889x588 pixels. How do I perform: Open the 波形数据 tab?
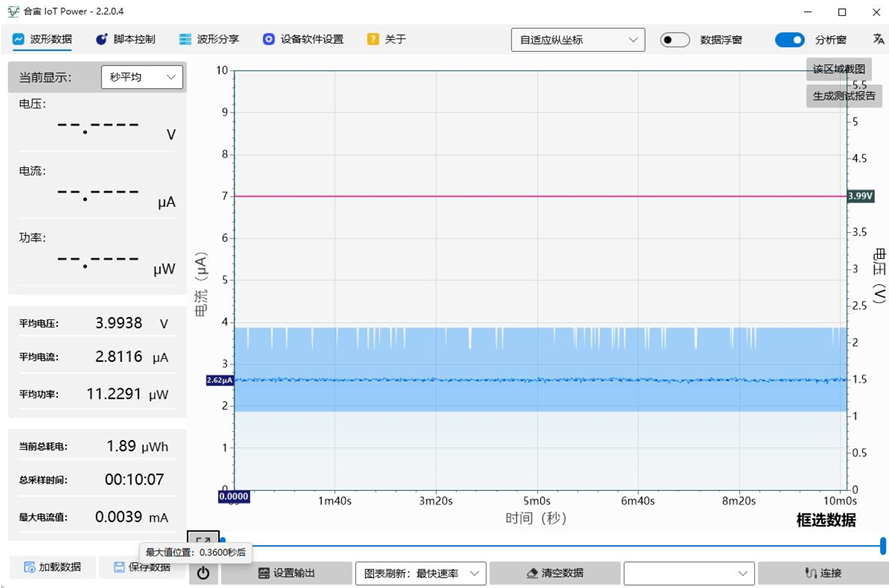coord(43,39)
